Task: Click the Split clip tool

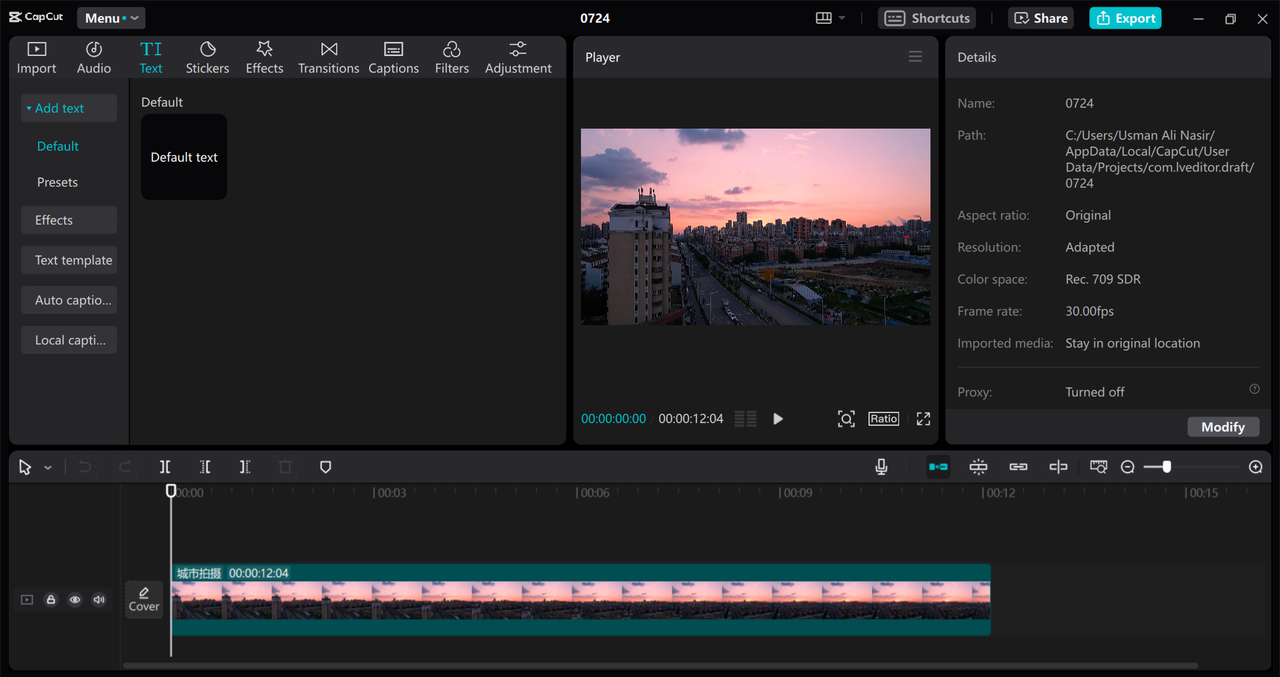Action: 165,467
